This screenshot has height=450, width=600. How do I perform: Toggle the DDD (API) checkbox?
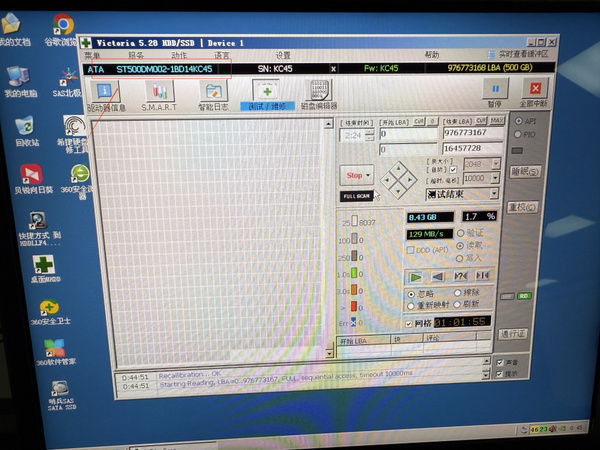(x=411, y=250)
